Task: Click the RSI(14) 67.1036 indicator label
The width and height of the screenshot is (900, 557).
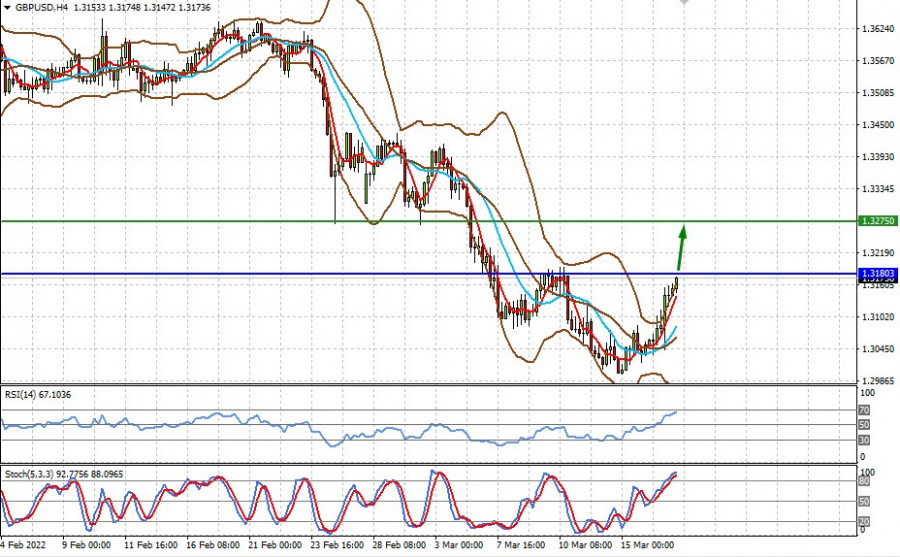Action: [x=38, y=394]
